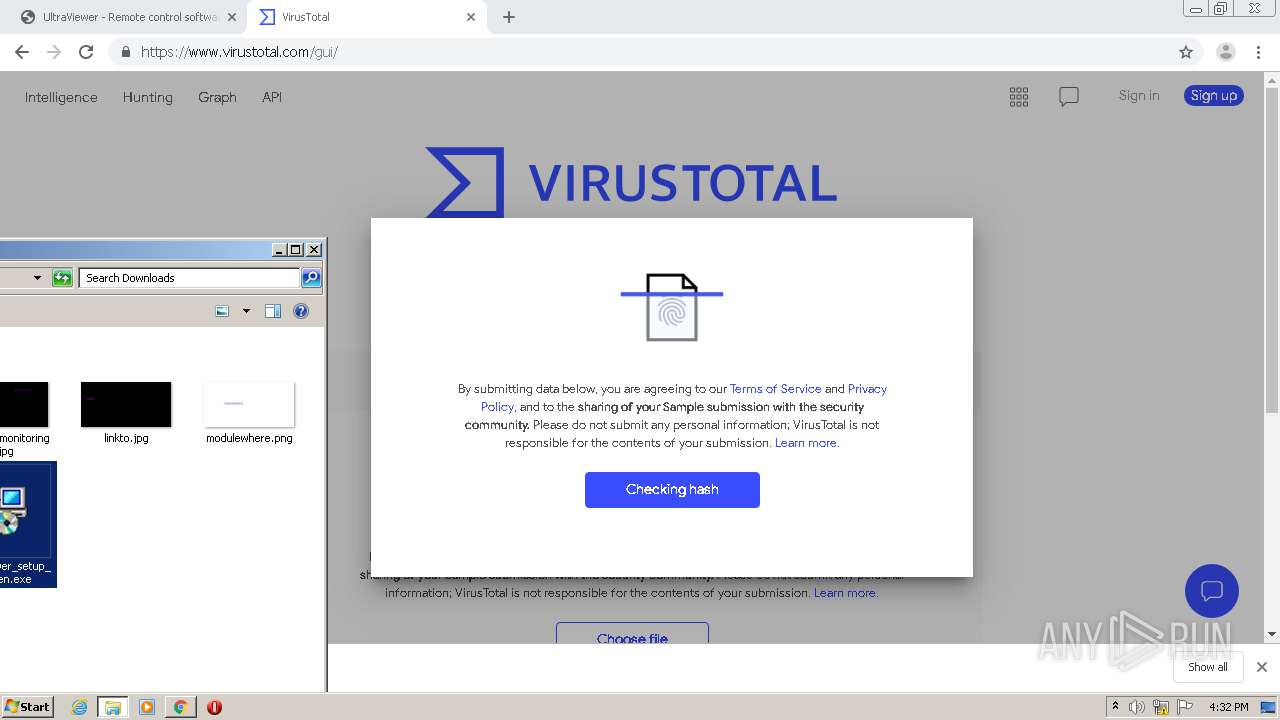1280x720 pixels.
Task: Toggle the Explorer preview pane icon
Action: (273, 311)
